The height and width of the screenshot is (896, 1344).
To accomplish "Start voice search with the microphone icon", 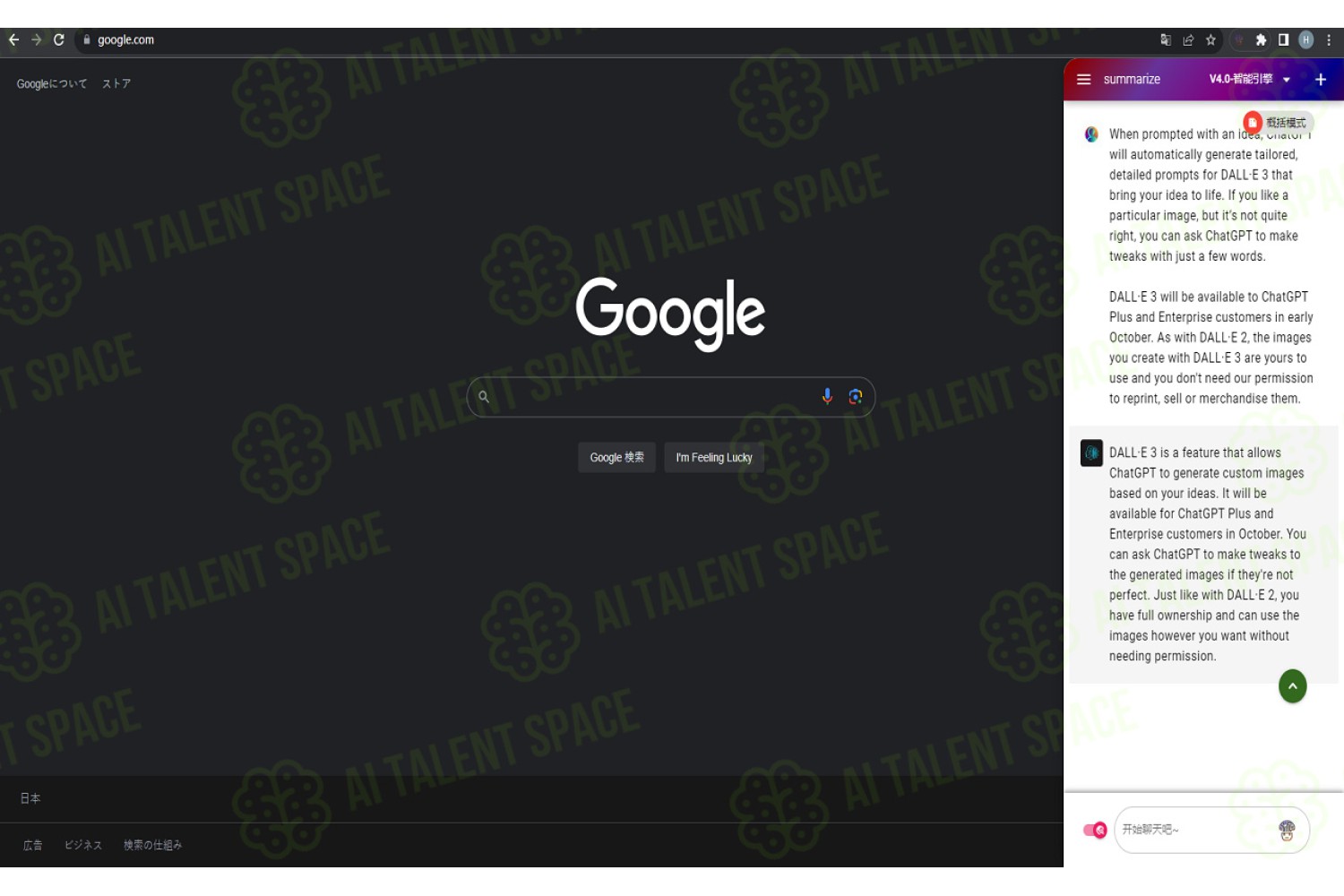I will point(827,396).
